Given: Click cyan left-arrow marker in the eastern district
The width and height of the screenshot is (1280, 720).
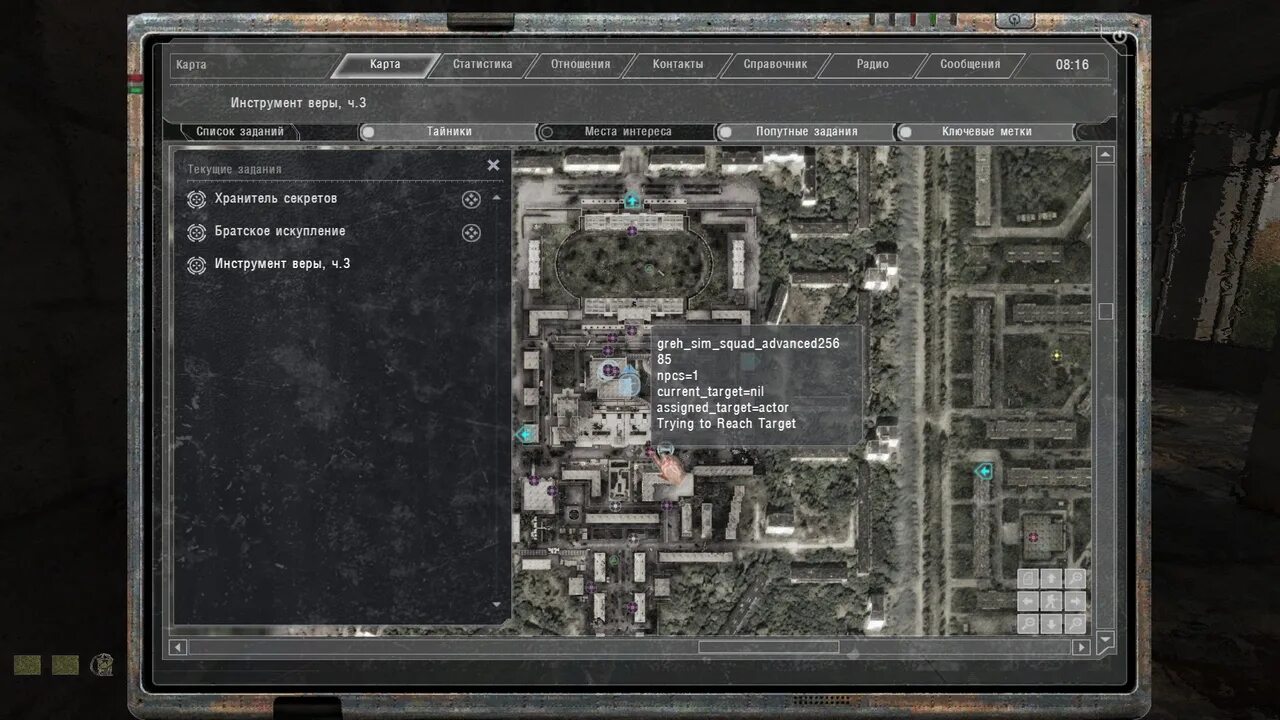Looking at the screenshot, I should (x=984, y=471).
